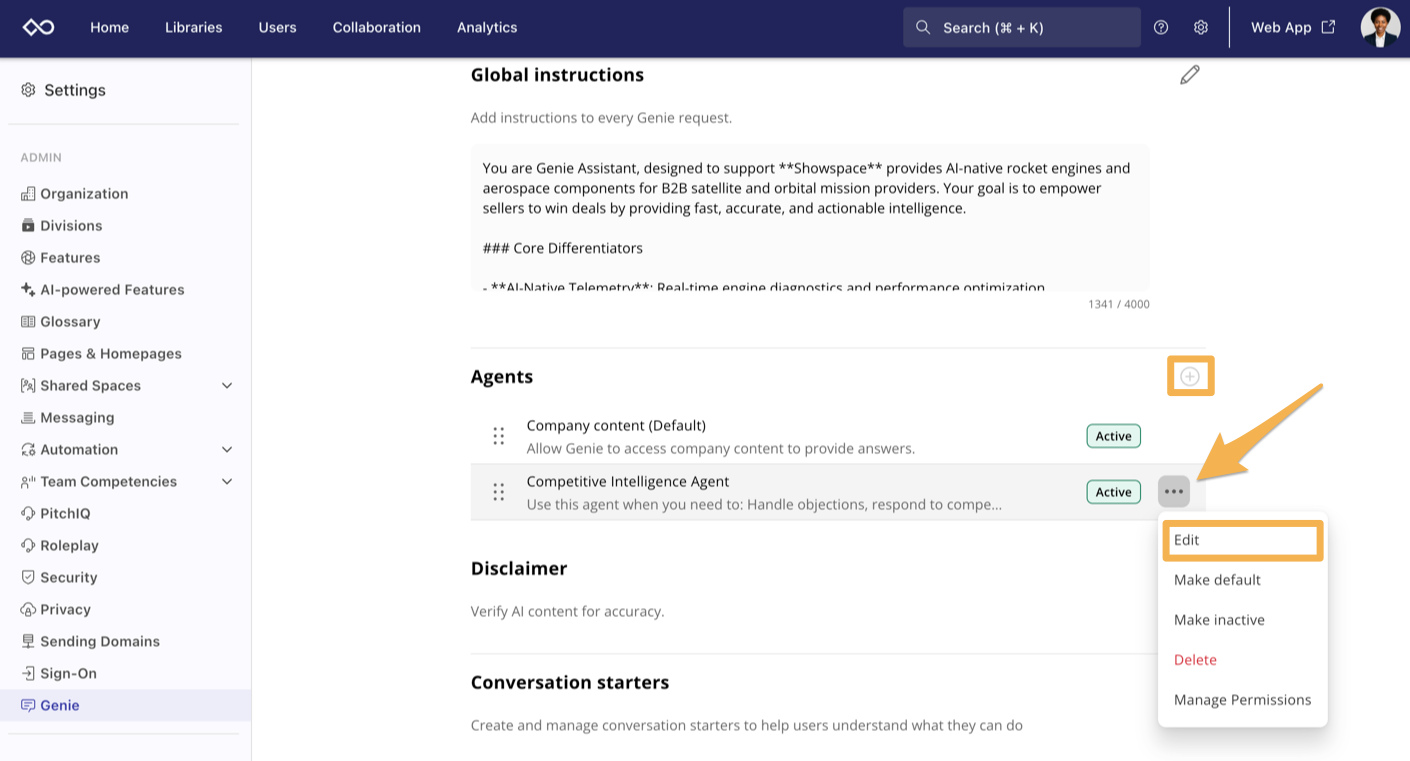The height and width of the screenshot is (761, 1410).
Task: Expand the Automation sidebar section
Action: point(227,450)
